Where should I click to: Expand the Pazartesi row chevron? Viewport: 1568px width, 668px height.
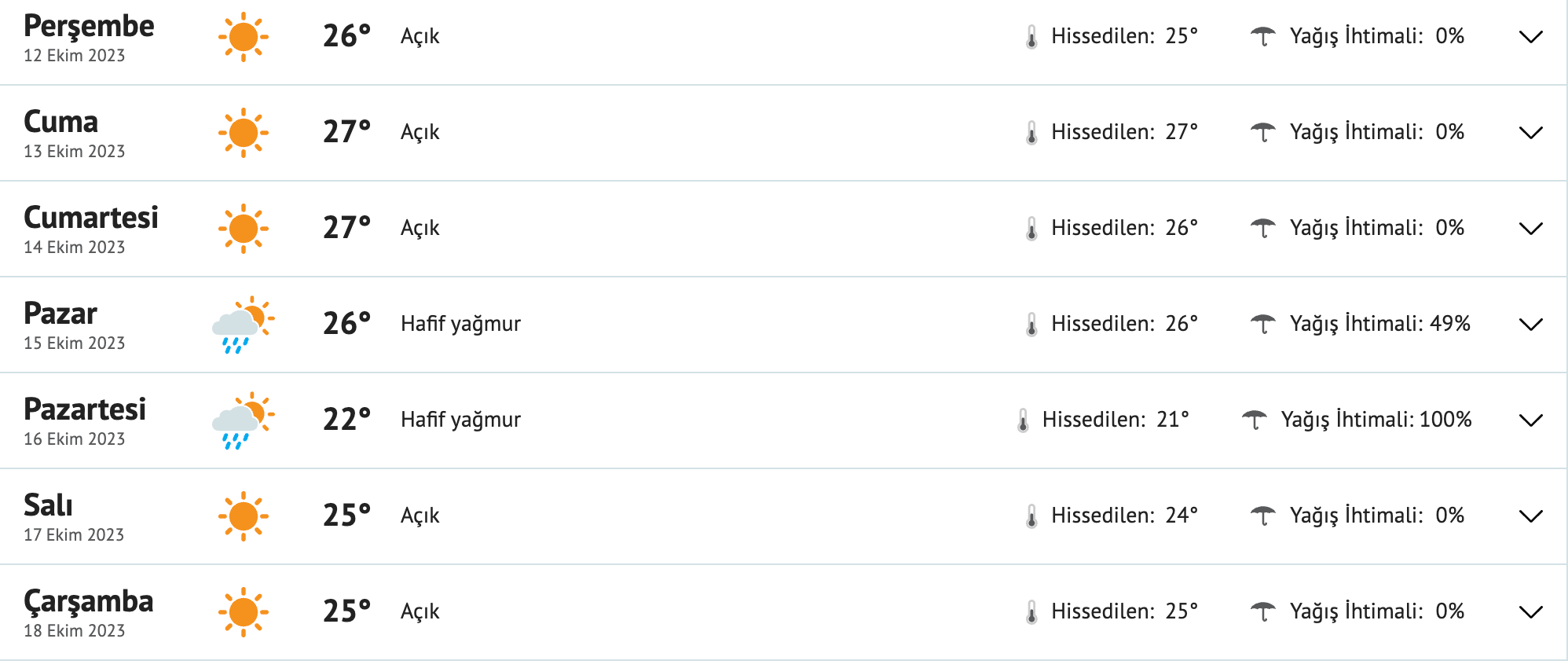click(x=1531, y=420)
